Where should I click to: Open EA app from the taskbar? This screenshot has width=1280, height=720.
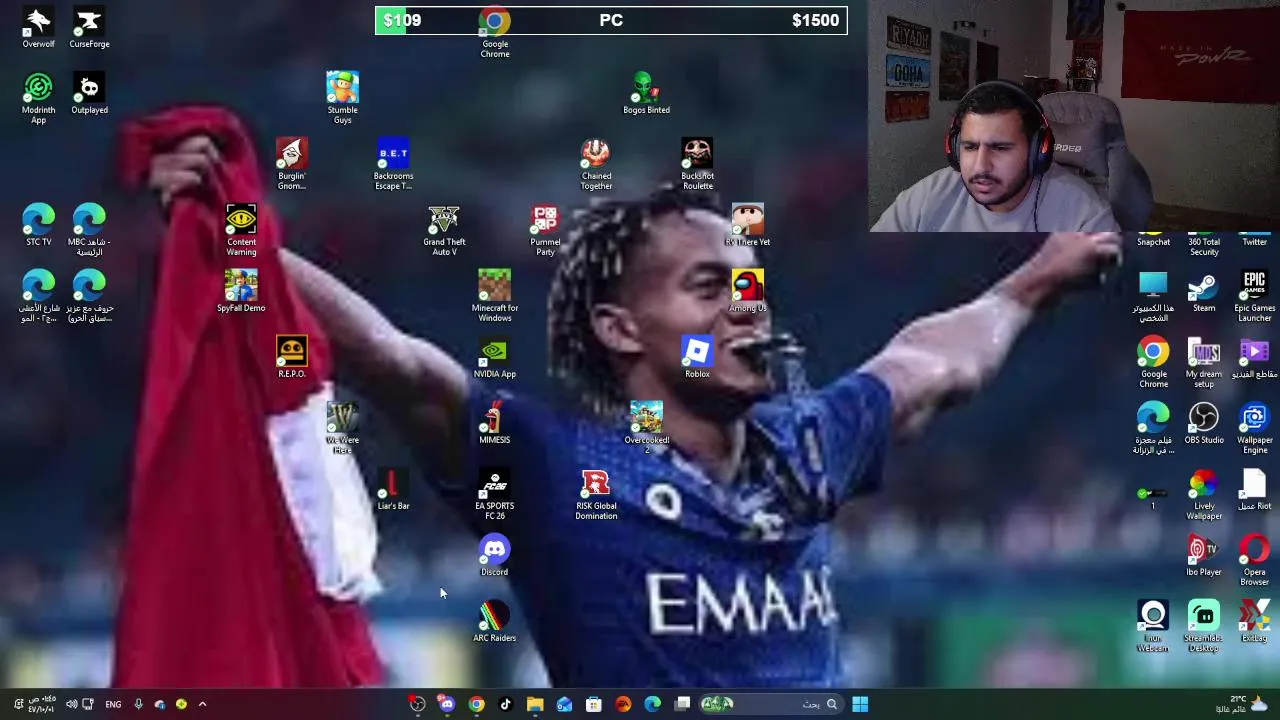pyautogui.click(x=623, y=704)
